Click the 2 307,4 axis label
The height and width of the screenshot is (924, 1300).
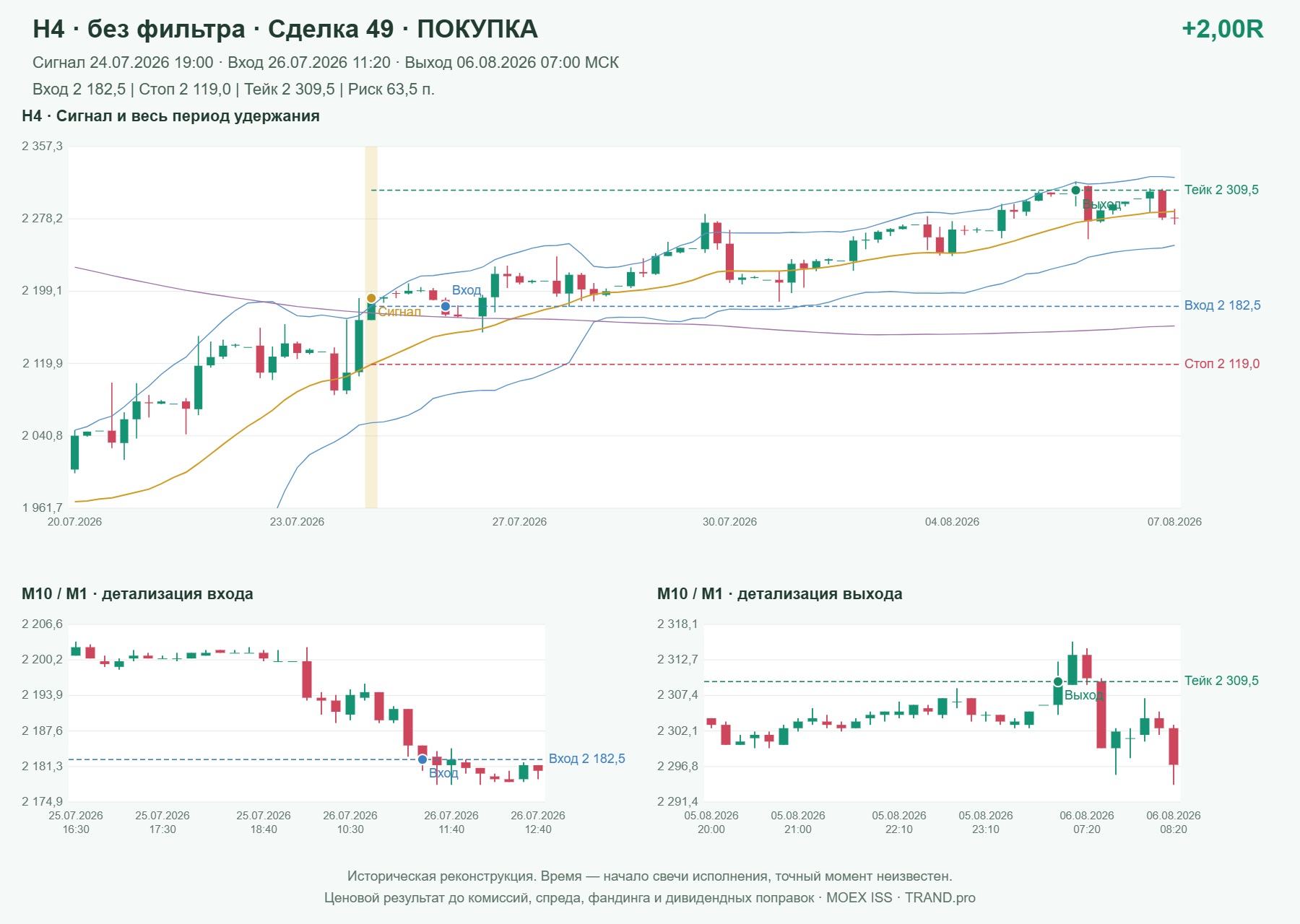[678, 695]
